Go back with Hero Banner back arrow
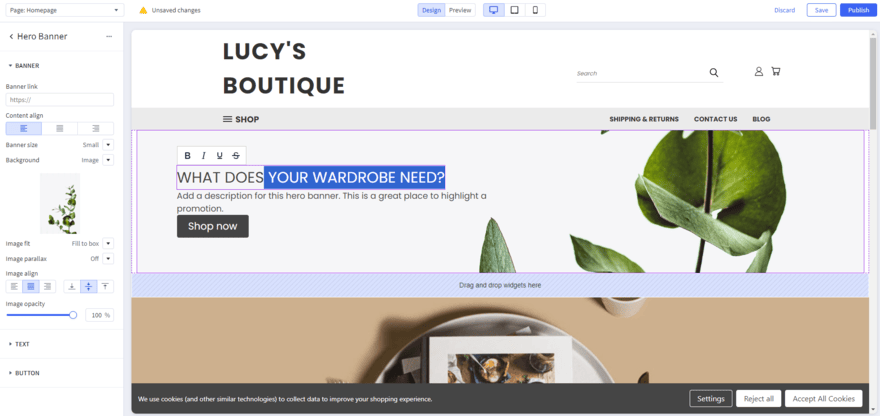880x416 pixels. point(11,36)
